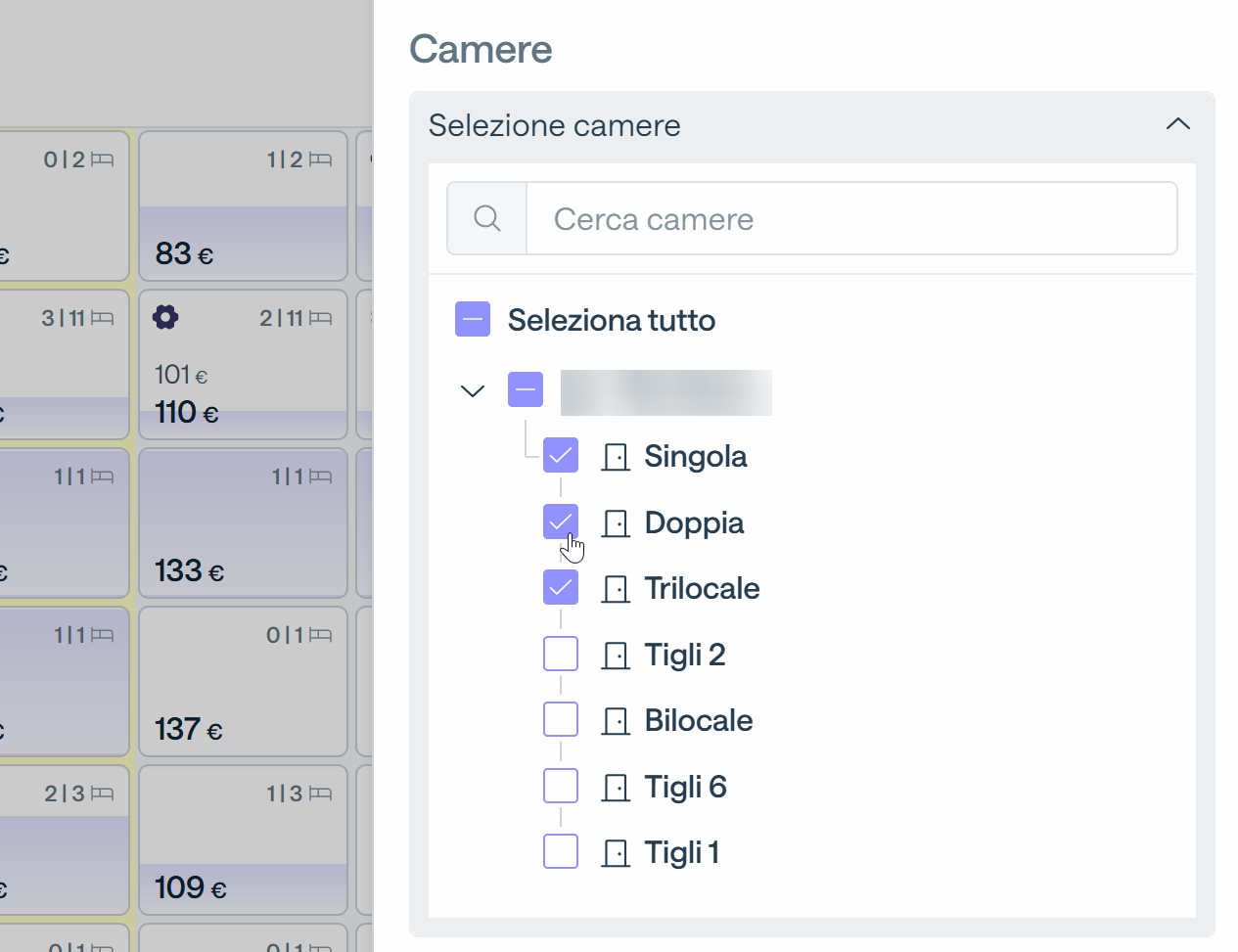Click the bed icon in the 133 € cell
Image resolution: width=1238 pixels, height=952 pixels.
point(321,476)
